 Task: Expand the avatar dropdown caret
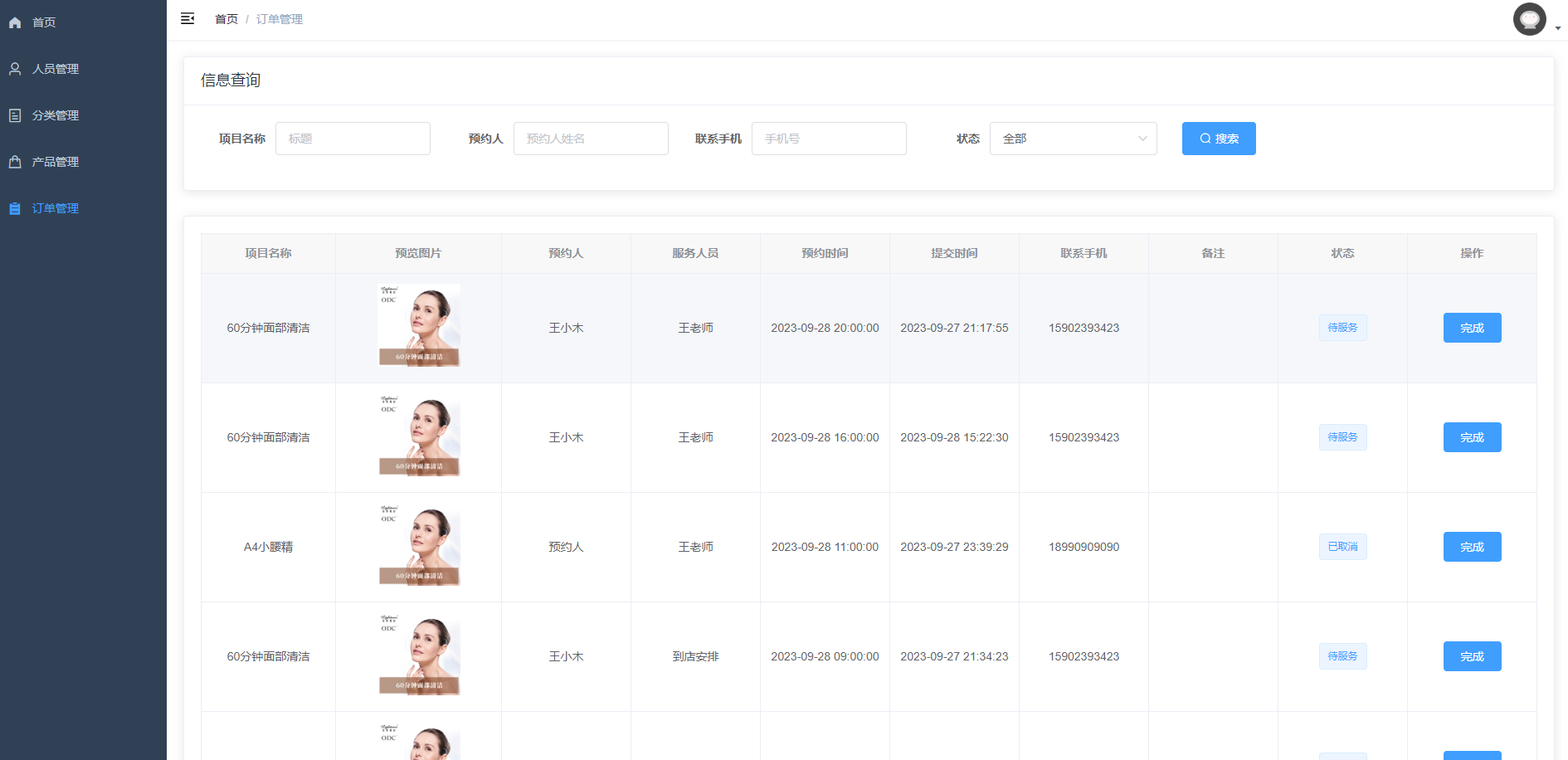[x=1558, y=28]
